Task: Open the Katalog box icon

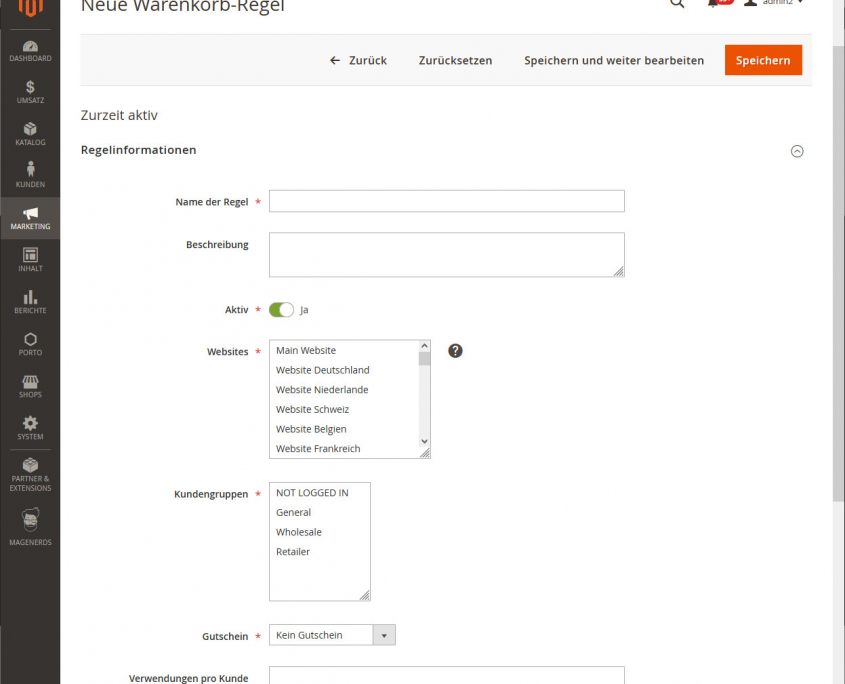Action: (x=30, y=130)
